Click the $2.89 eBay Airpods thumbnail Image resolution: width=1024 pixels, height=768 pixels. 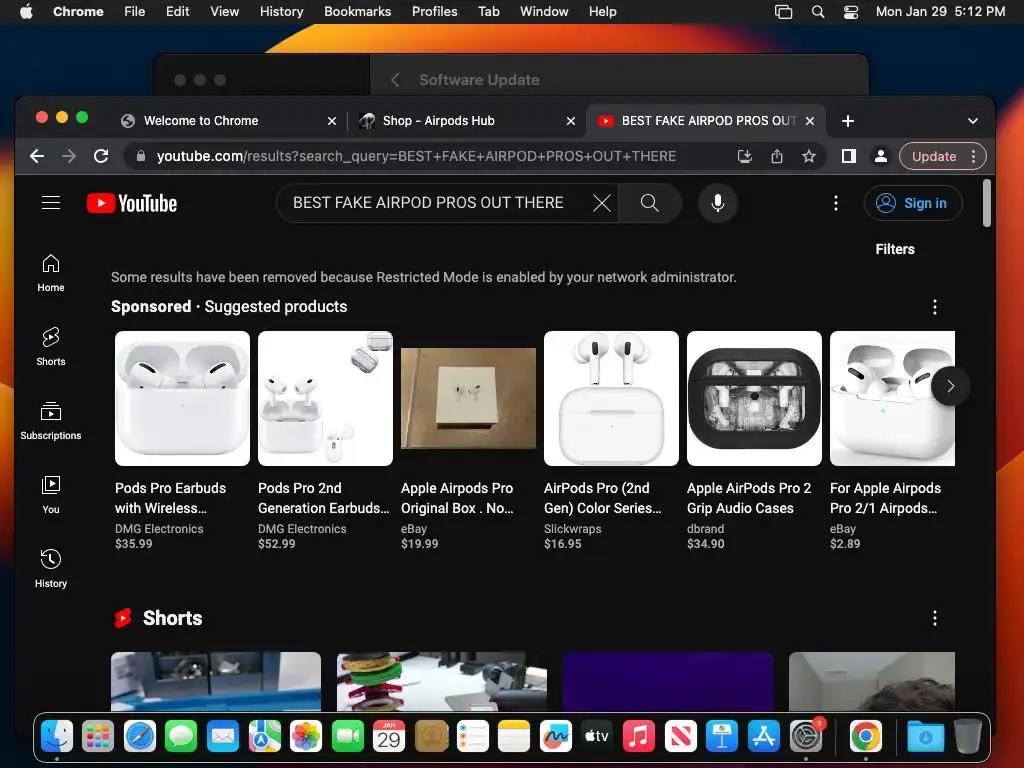[892, 398]
